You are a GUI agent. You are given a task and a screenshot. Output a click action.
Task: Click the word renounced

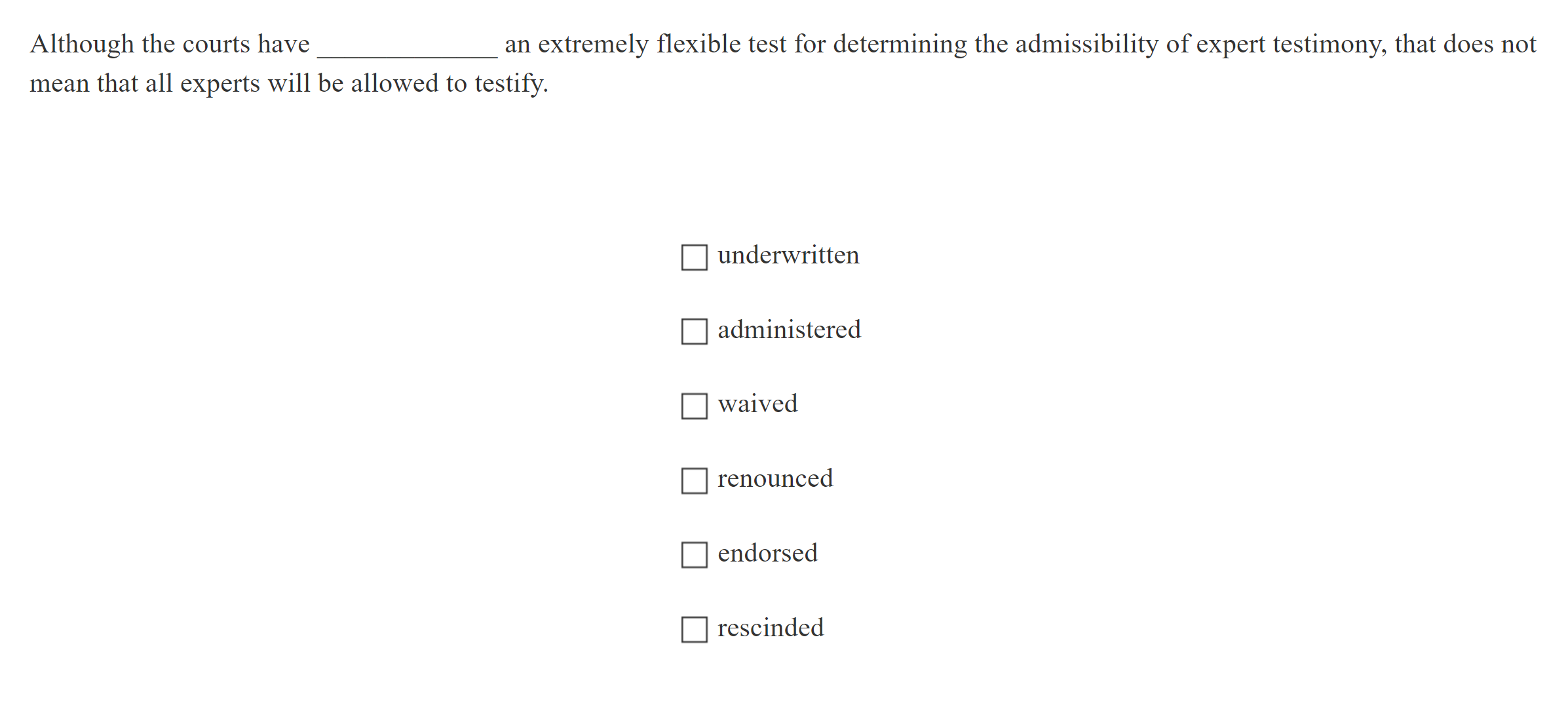(x=775, y=480)
